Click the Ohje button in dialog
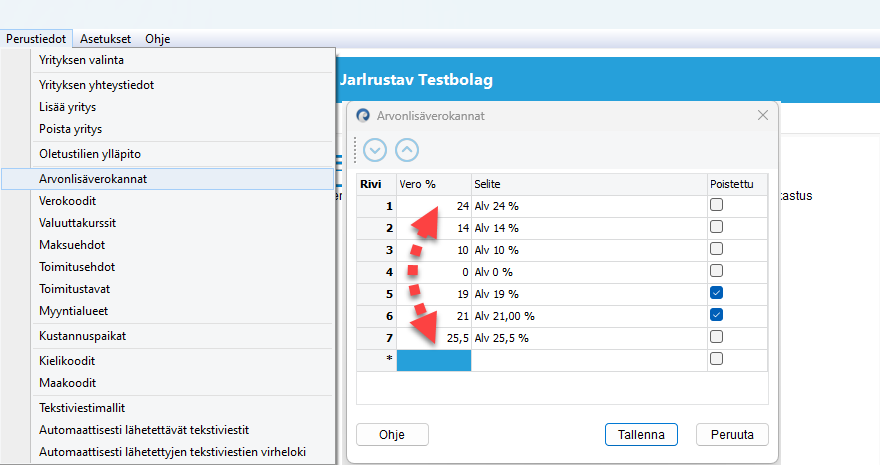 pyautogui.click(x=392, y=434)
